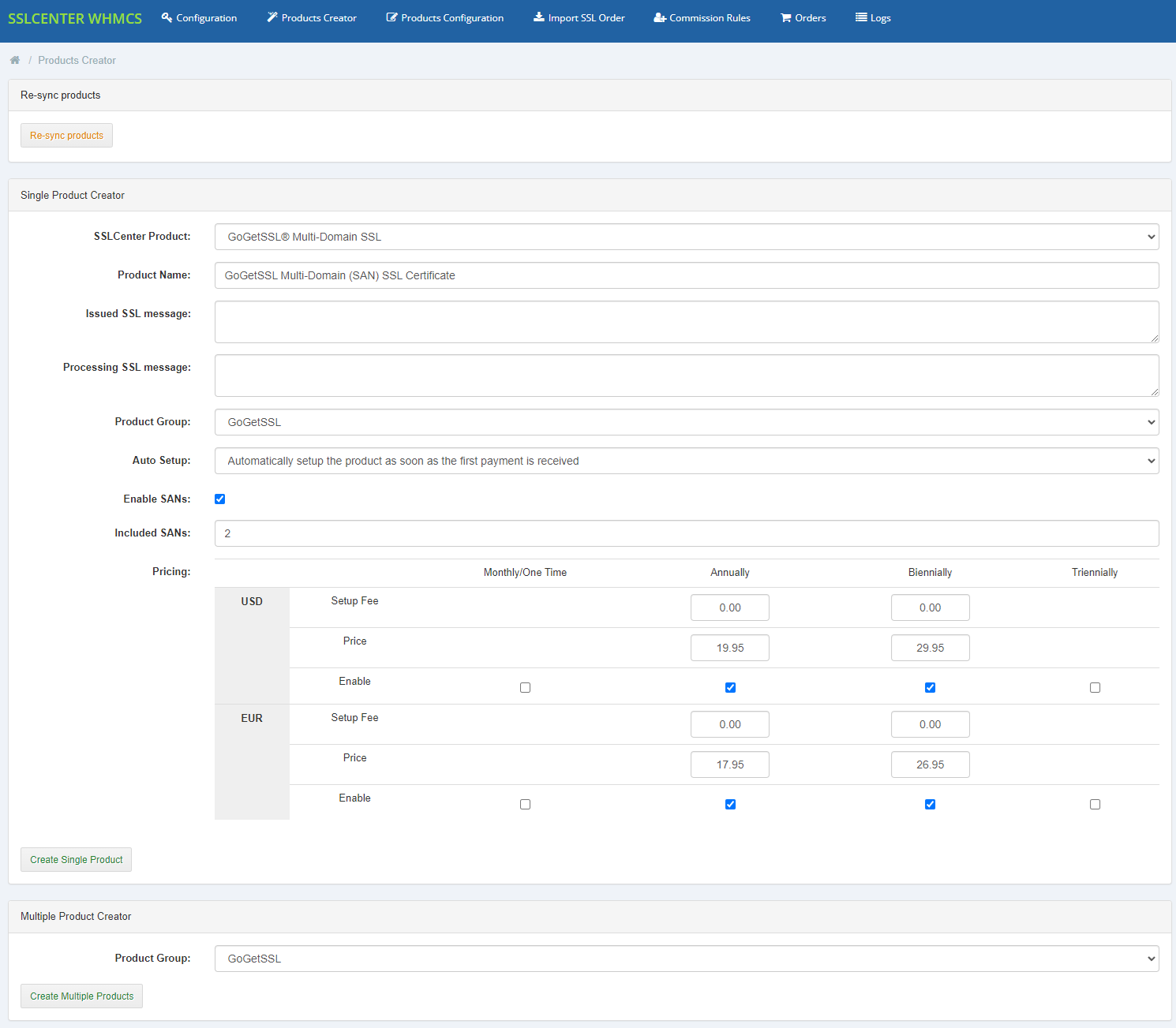The image size is (1176, 1028).
Task: Click the Products Creator breadcrumb text
Action: [x=77, y=60]
